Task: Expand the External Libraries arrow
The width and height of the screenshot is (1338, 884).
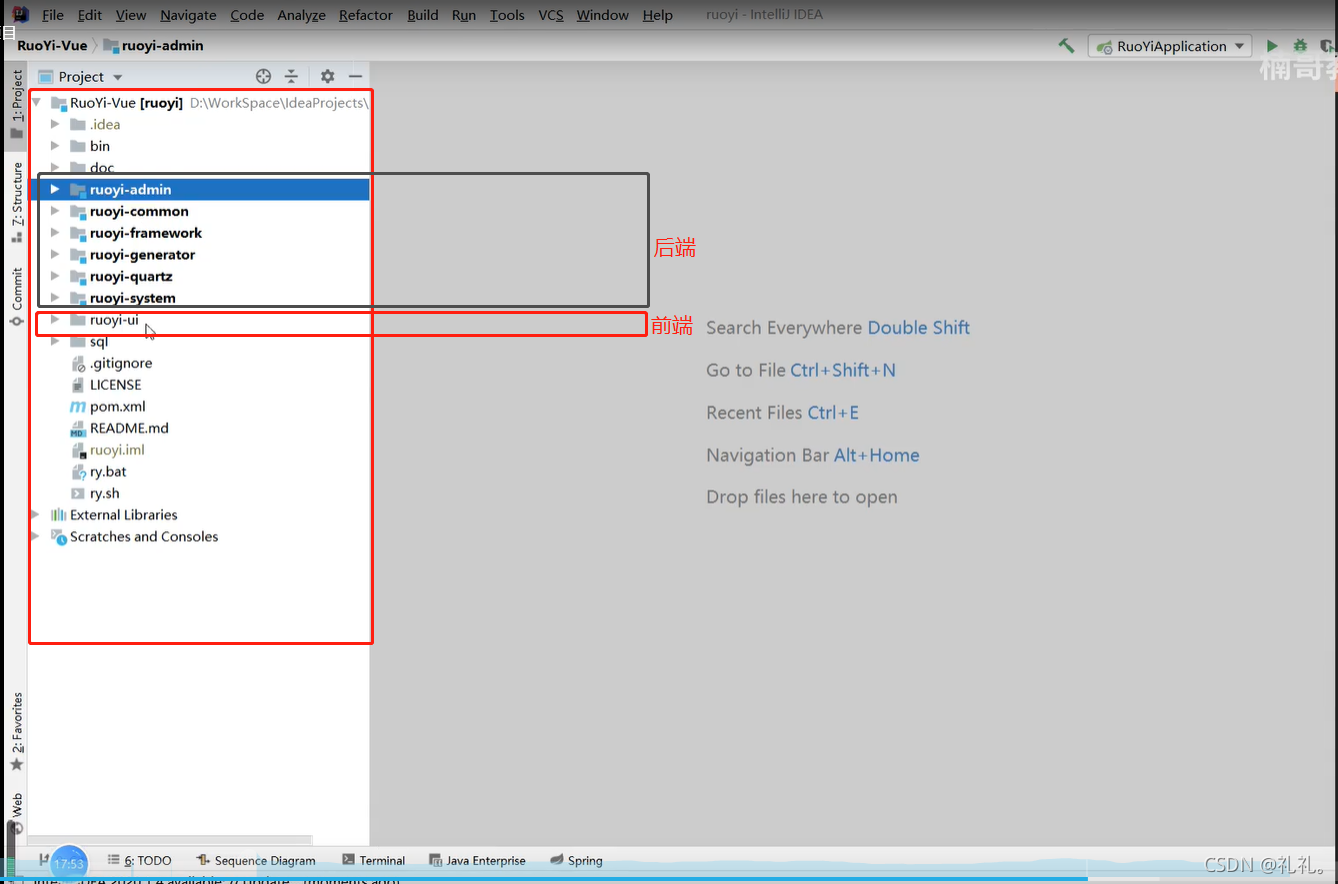Action: [x=36, y=515]
